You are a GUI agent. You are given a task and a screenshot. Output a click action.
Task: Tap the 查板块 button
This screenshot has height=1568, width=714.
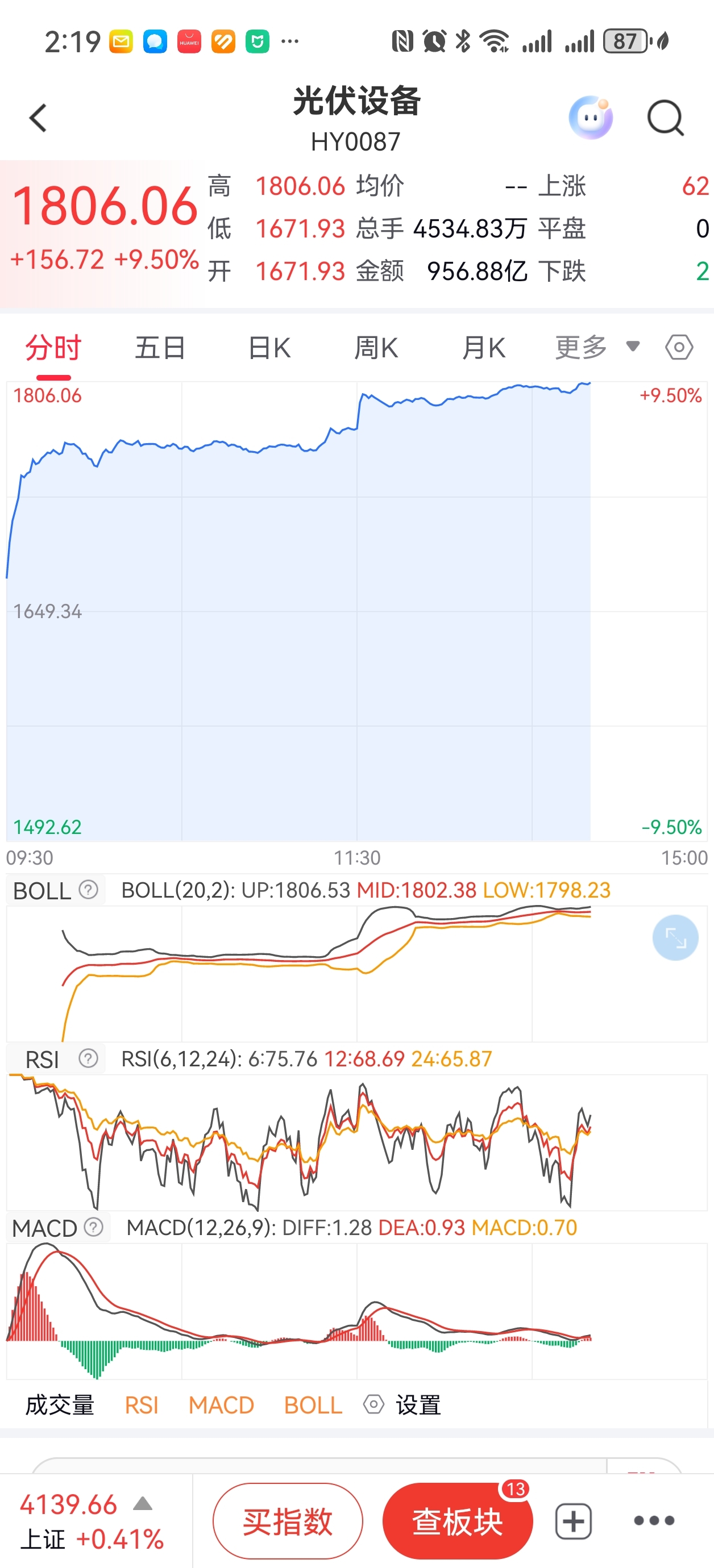[x=458, y=1521]
